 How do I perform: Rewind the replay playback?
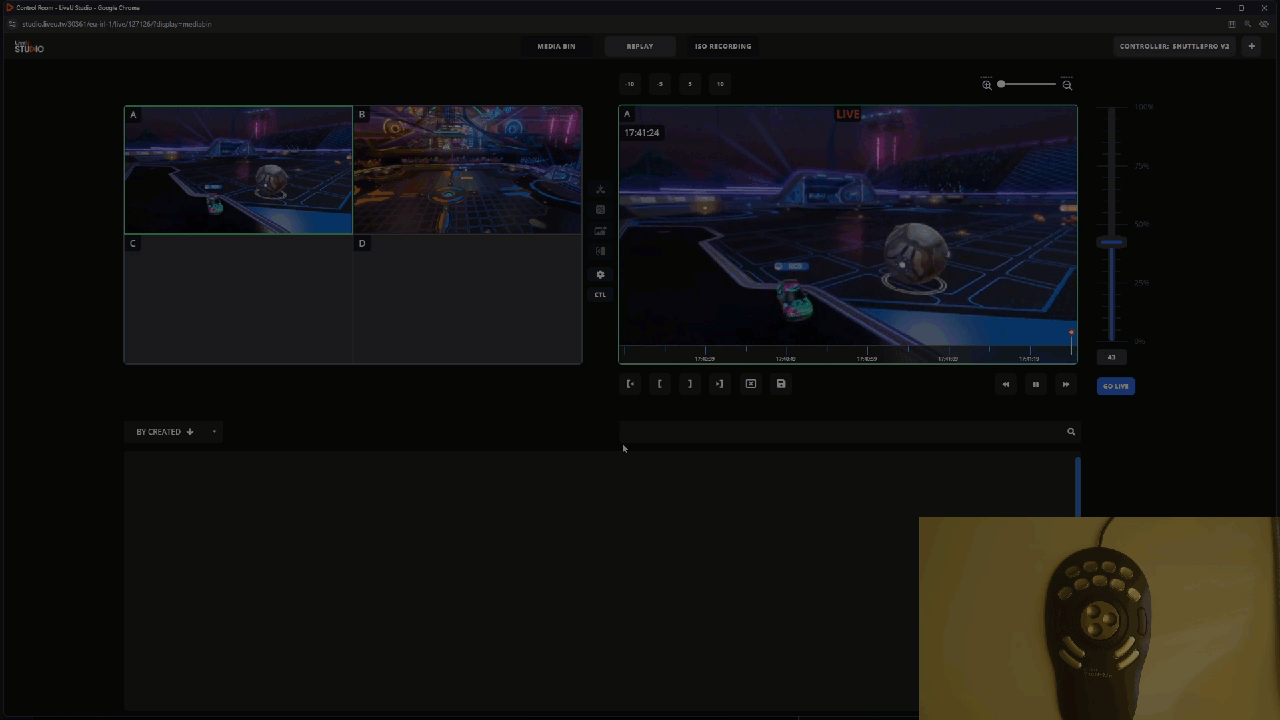point(1006,385)
